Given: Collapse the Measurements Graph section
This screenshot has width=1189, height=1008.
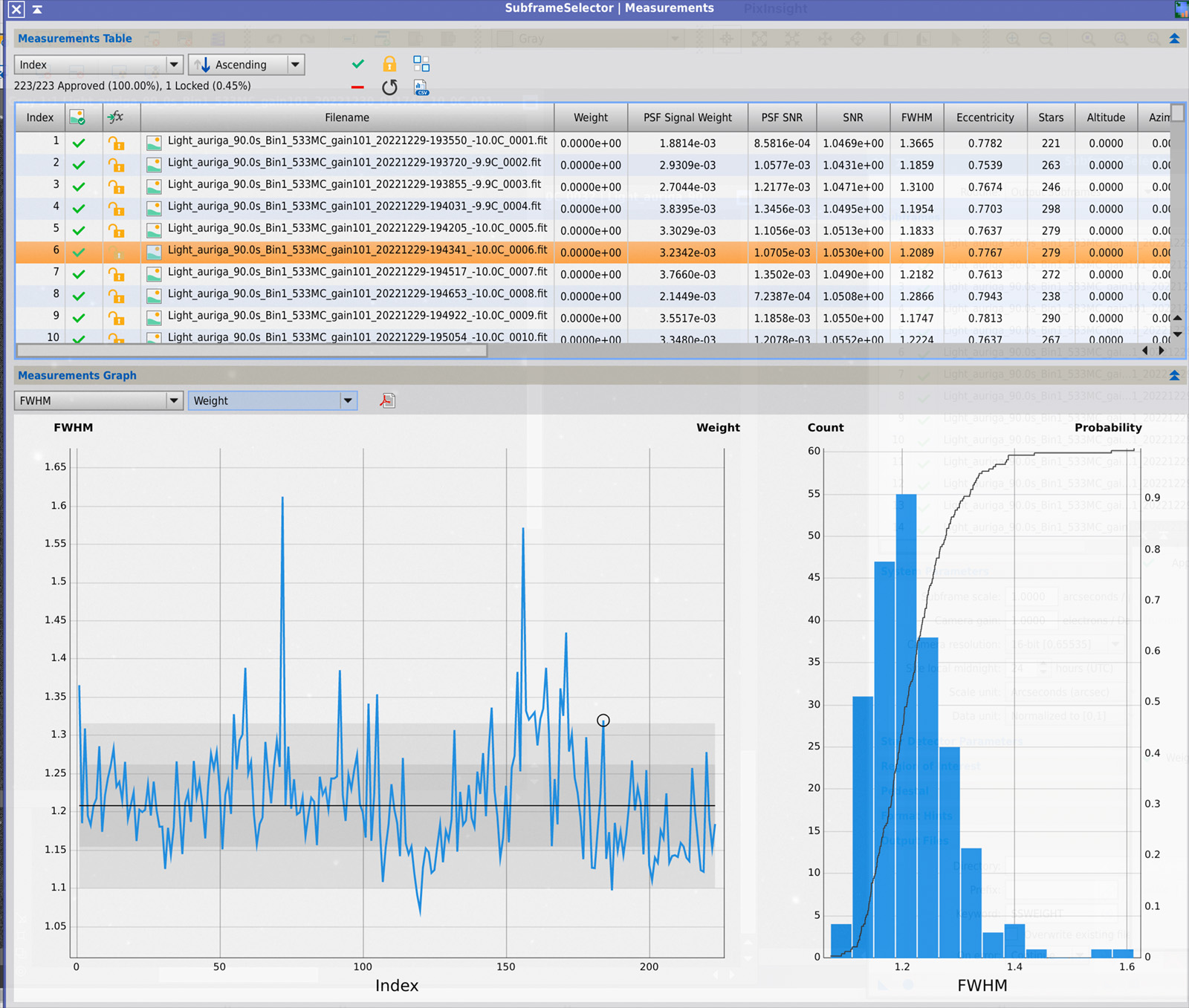Looking at the screenshot, I should click(1175, 376).
